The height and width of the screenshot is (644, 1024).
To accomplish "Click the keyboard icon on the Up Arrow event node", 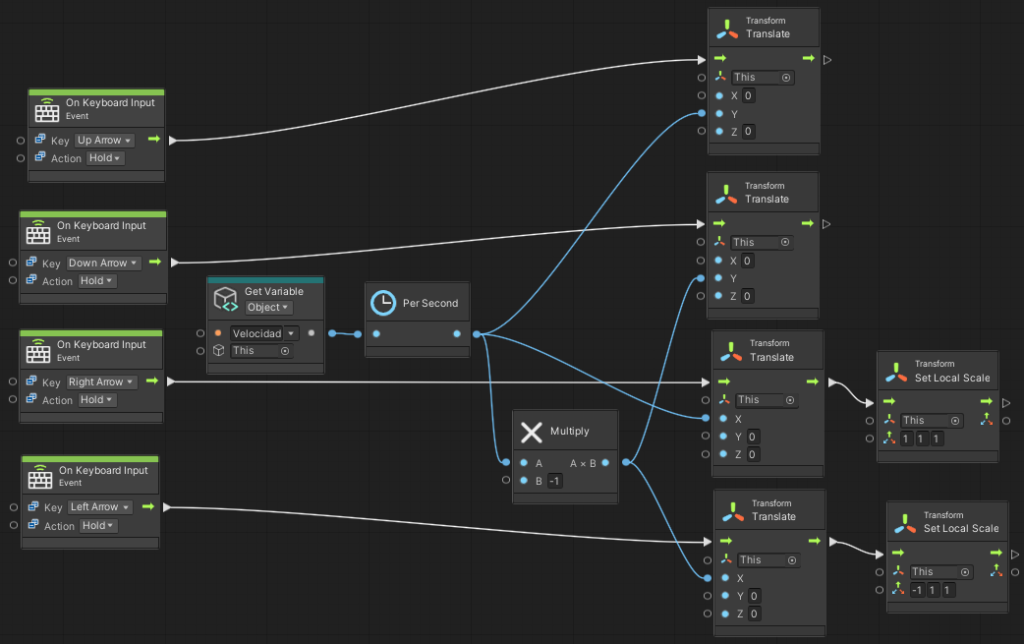I will [x=47, y=108].
